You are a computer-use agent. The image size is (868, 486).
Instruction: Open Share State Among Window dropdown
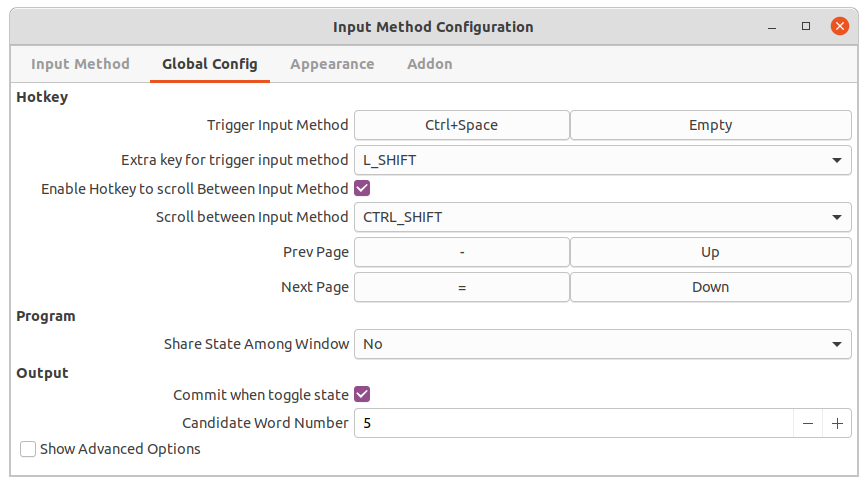point(603,344)
